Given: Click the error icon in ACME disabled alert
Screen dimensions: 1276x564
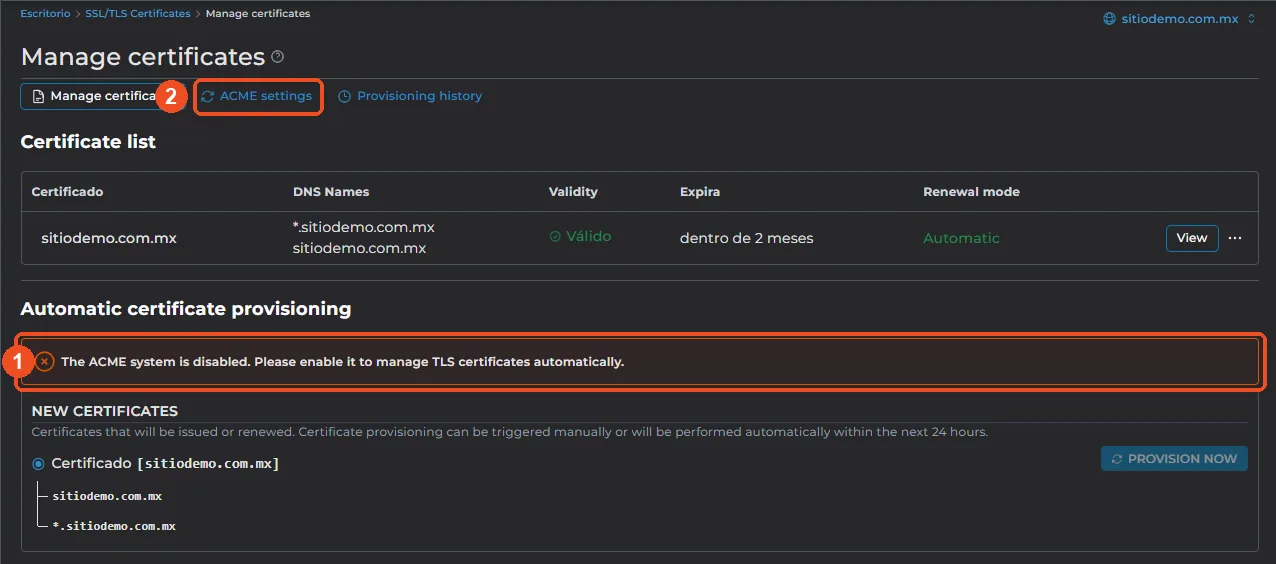Looking at the screenshot, I should click(x=45, y=361).
